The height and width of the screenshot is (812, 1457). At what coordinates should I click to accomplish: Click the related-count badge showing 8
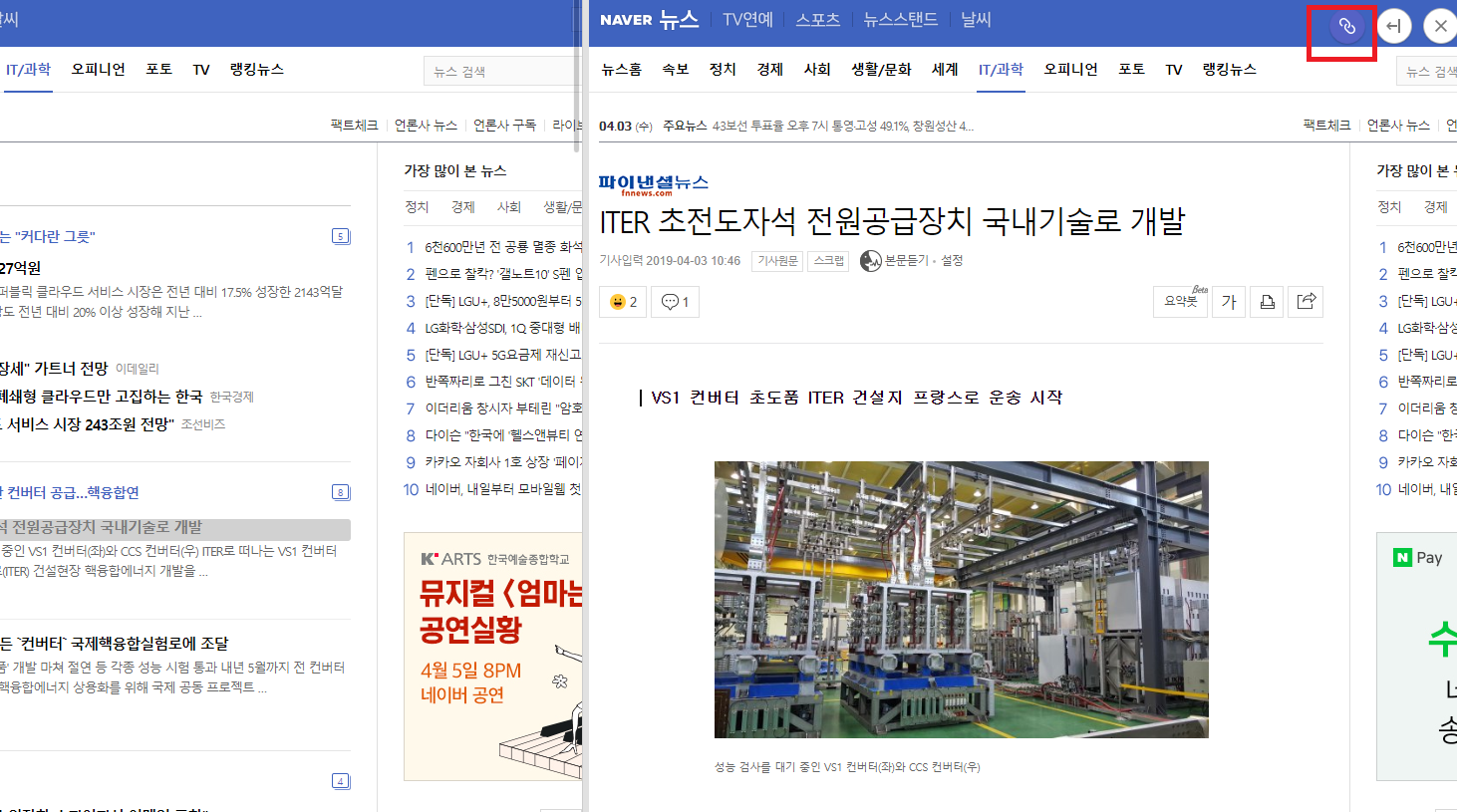tap(341, 492)
